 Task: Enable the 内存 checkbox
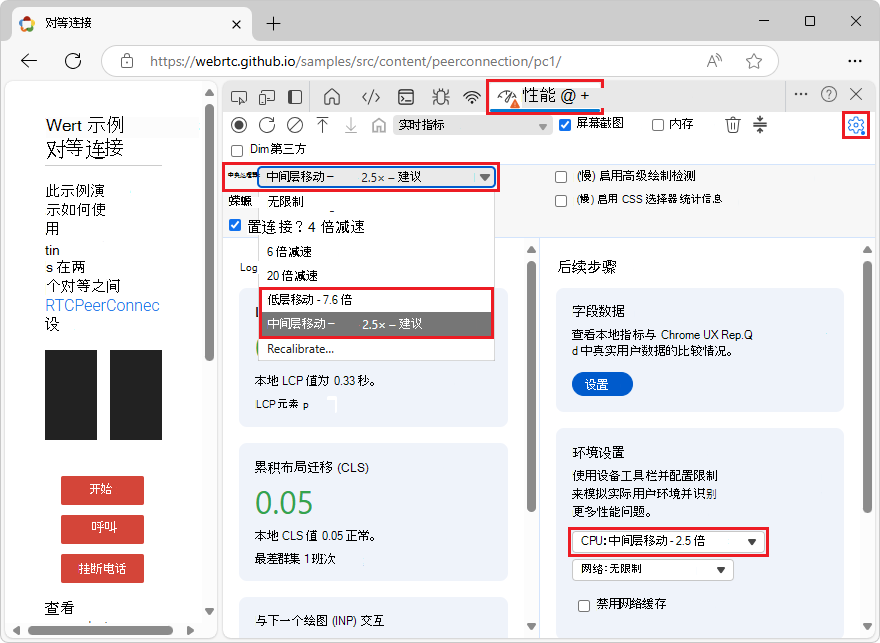tap(657, 124)
